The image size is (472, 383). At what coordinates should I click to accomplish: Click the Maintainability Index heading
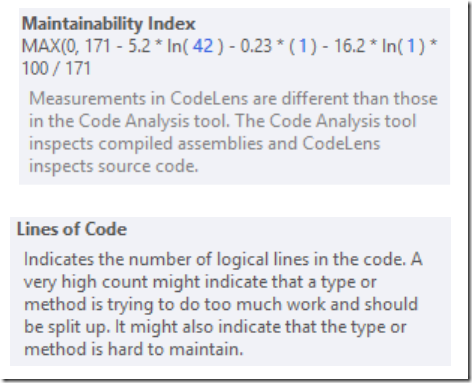pos(109,24)
